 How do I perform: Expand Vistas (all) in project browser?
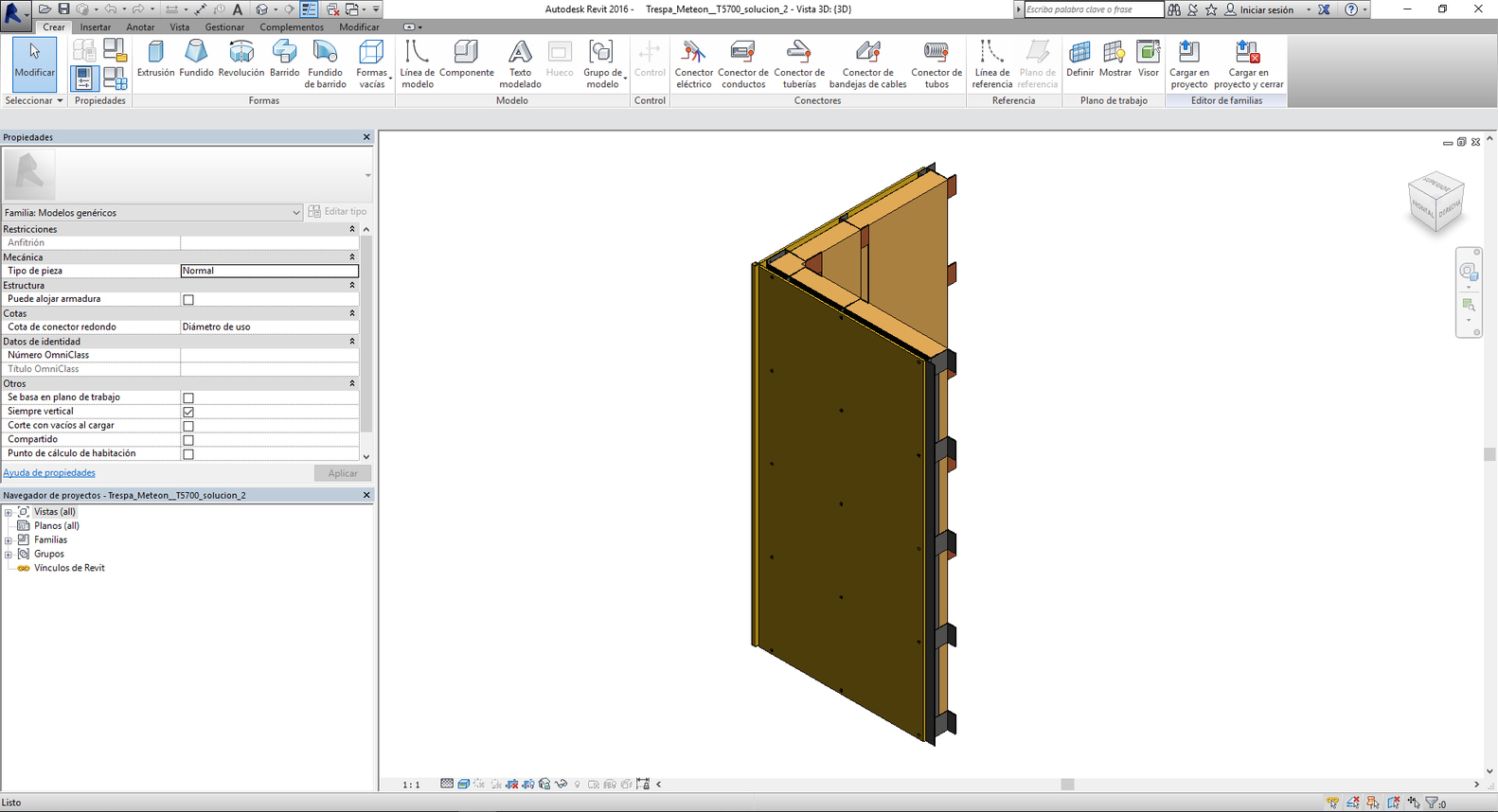click(9, 512)
